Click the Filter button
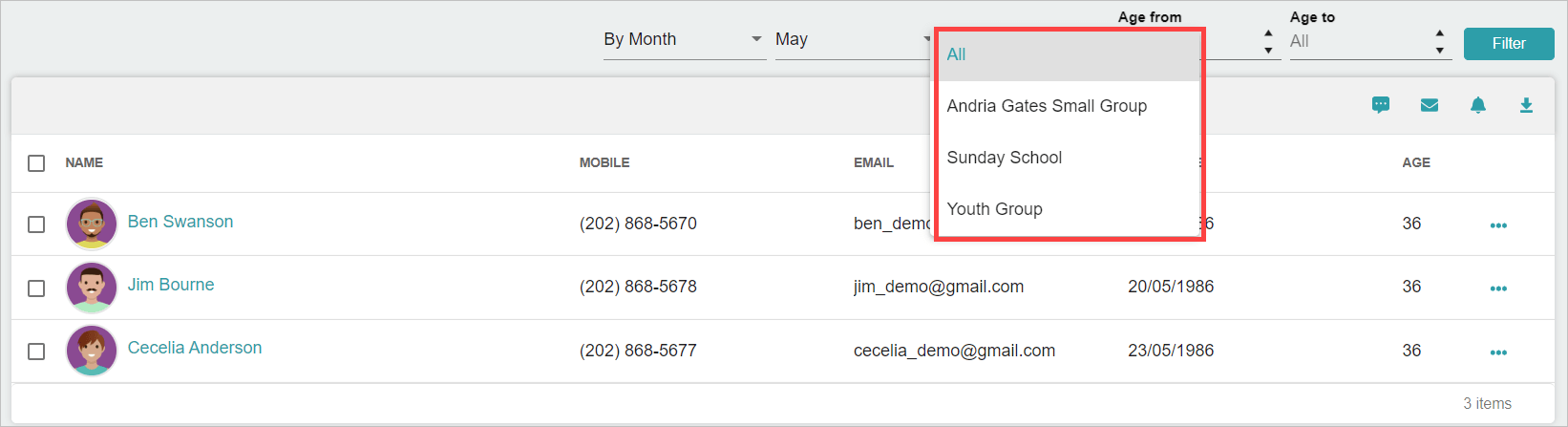Image resolution: width=1568 pixels, height=427 pixels. pyautogui.click(x=1509, y=43)
